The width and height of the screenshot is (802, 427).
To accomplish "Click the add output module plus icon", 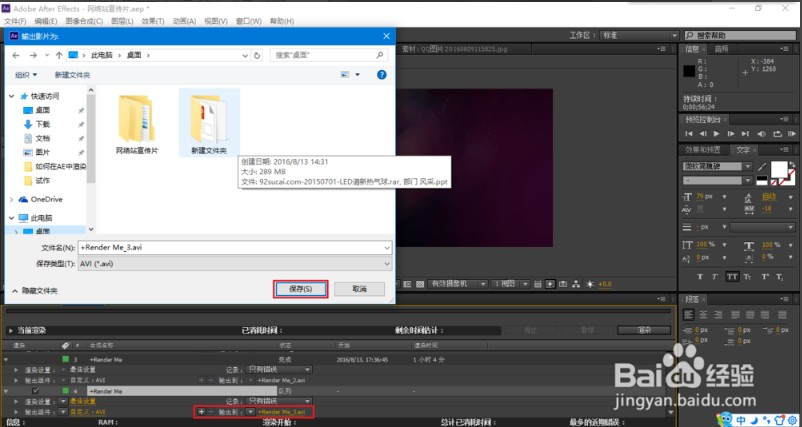I will 200,411.
